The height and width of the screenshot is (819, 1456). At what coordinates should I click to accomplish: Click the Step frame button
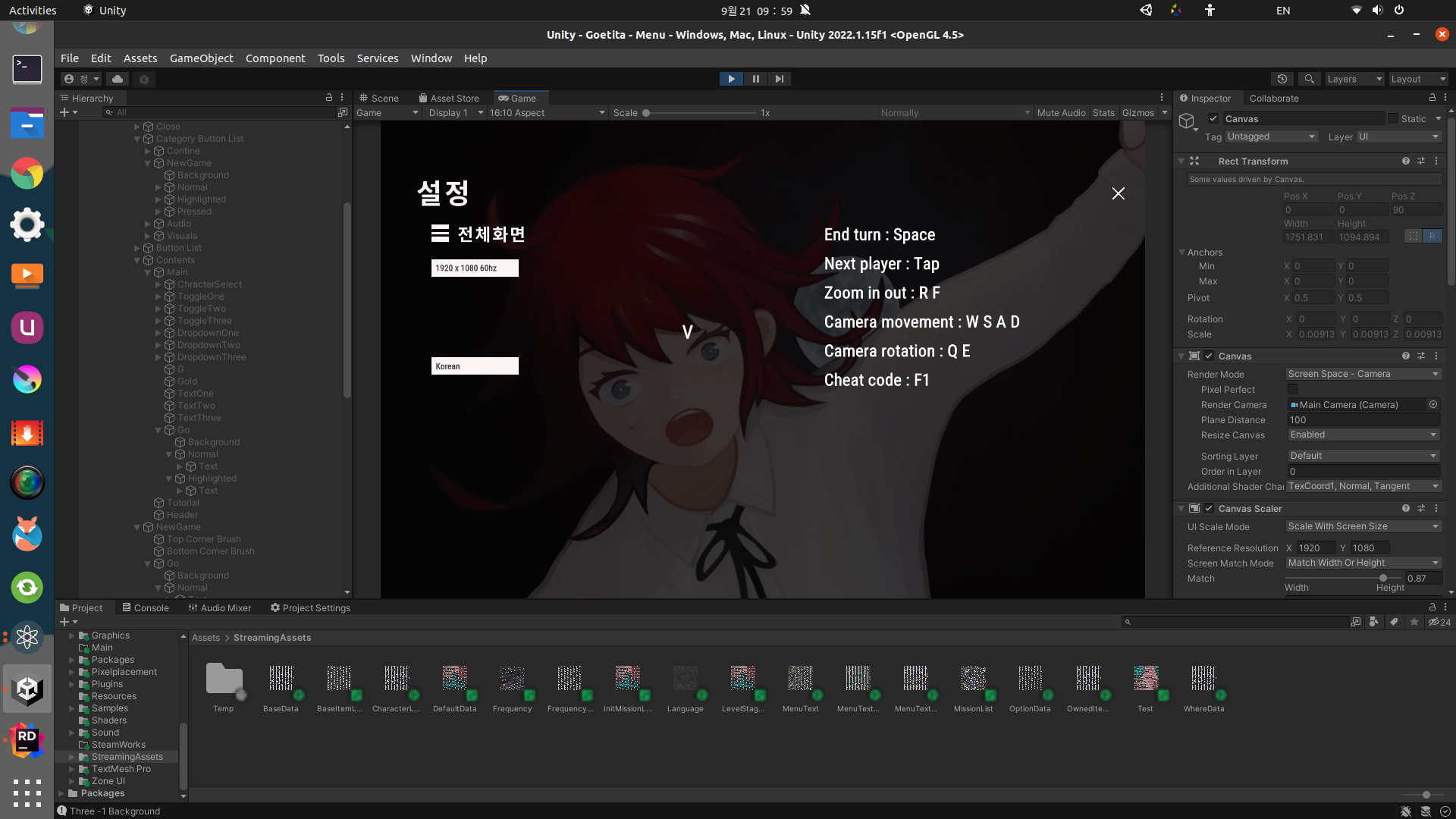pyautogui.click(x=780, y=79)
